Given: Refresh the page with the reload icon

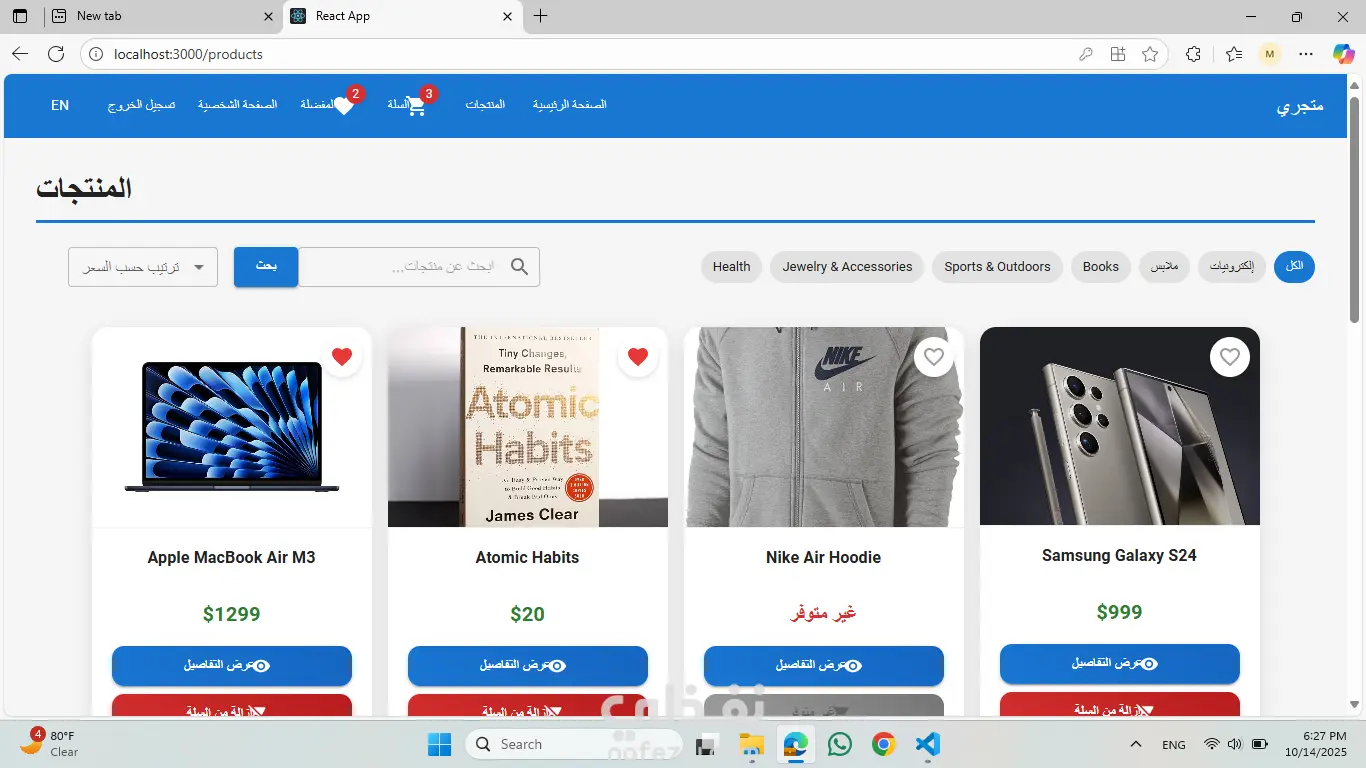Looking at the screenshot, I should click(x=56, y=54).
